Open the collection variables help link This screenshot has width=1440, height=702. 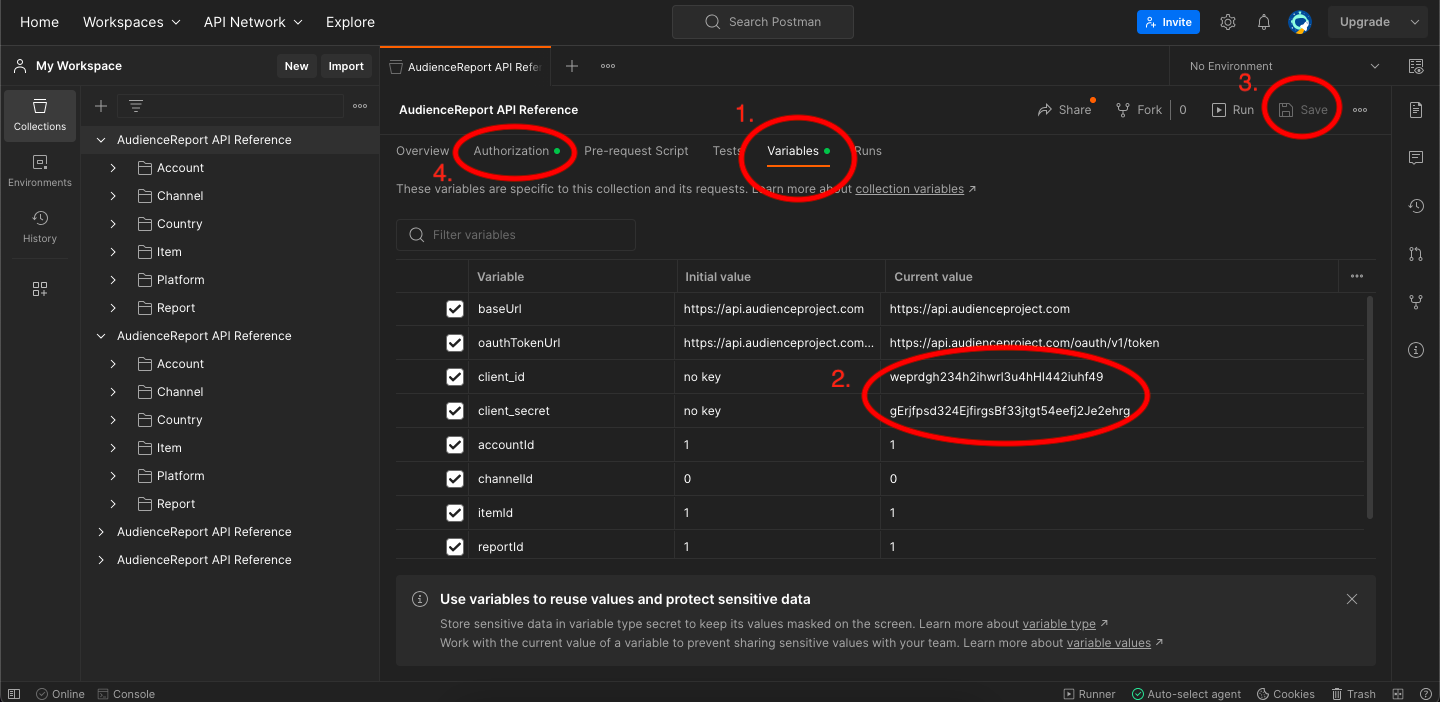point(910,189)
